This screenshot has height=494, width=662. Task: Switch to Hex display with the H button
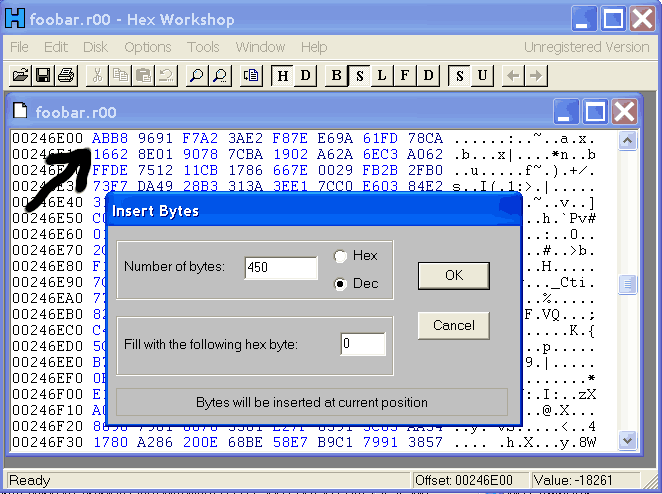click(282, 76)
